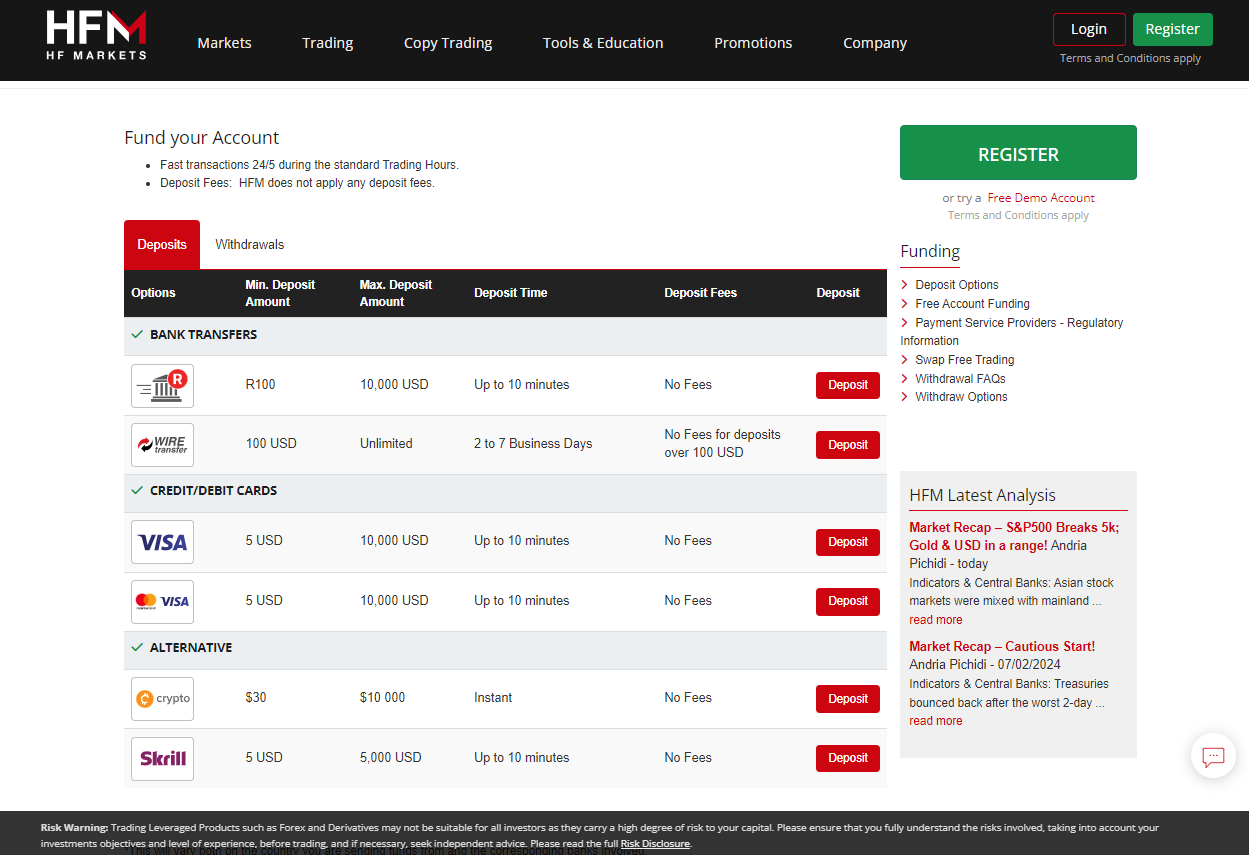Click the HFM HF Markets logo

point(96,36)
